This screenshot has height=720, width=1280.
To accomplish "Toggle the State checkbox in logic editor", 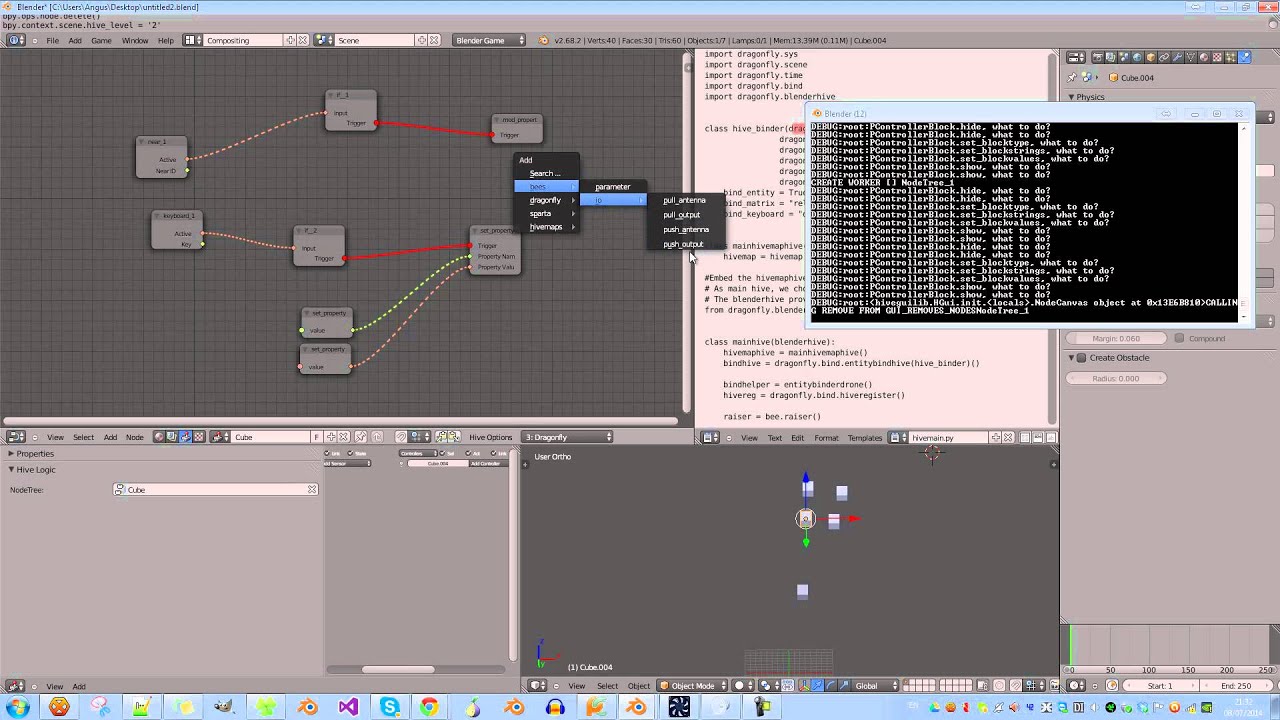I will 350,453.
